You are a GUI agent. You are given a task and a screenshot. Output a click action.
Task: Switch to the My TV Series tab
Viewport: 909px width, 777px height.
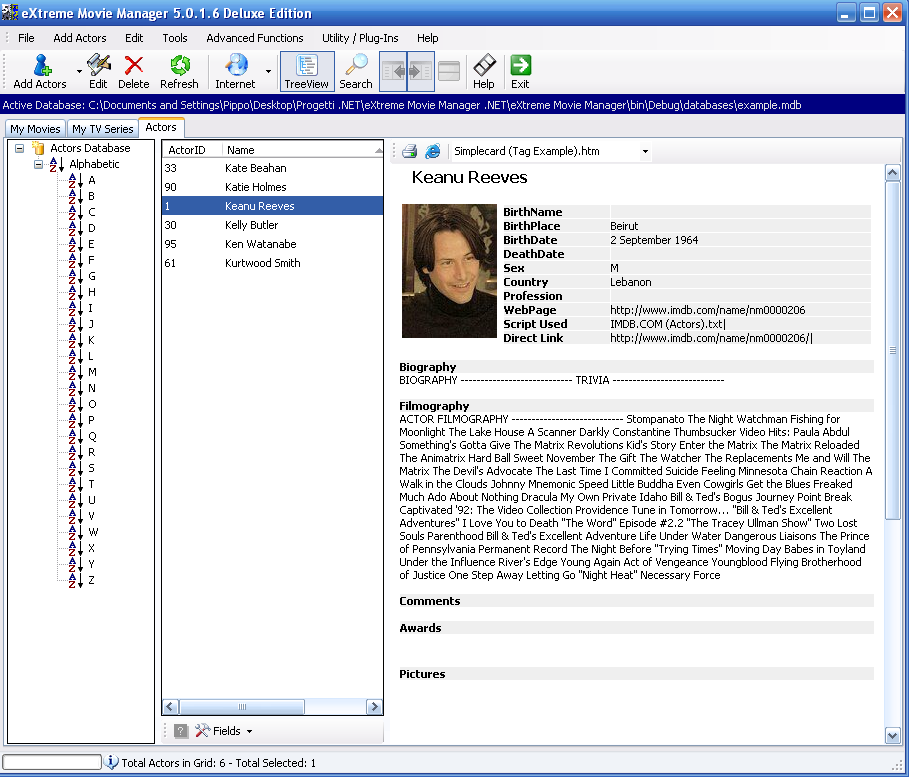click(x=102, y=129)
